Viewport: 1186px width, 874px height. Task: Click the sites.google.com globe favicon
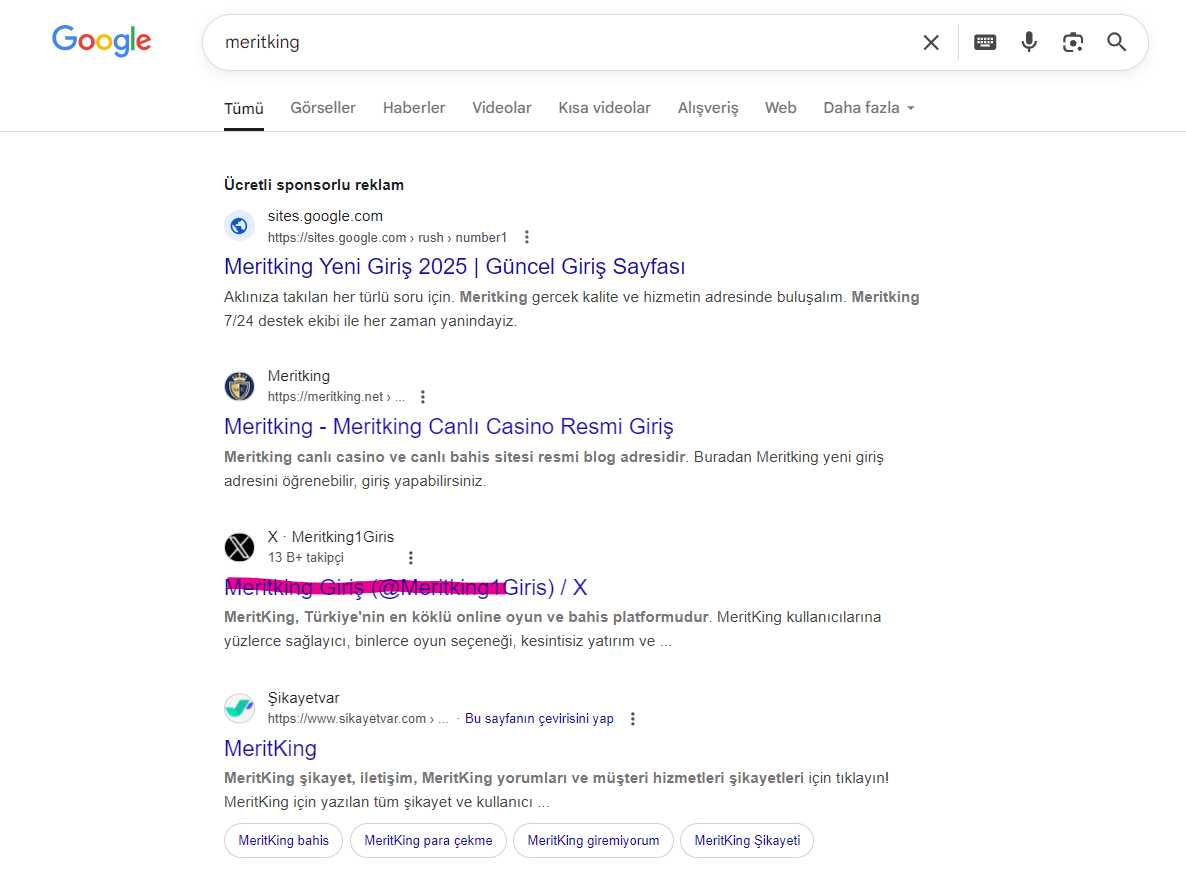239,225
